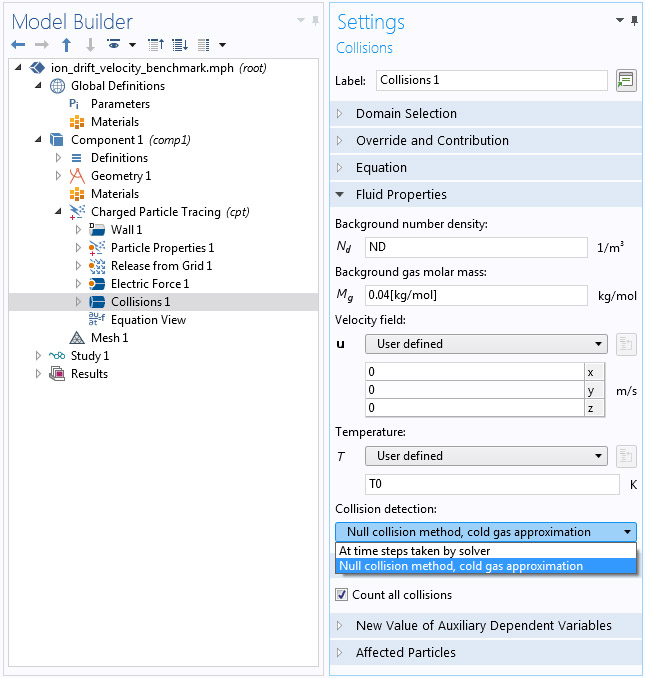Click the Collapse All tree icon

[155, 45]
